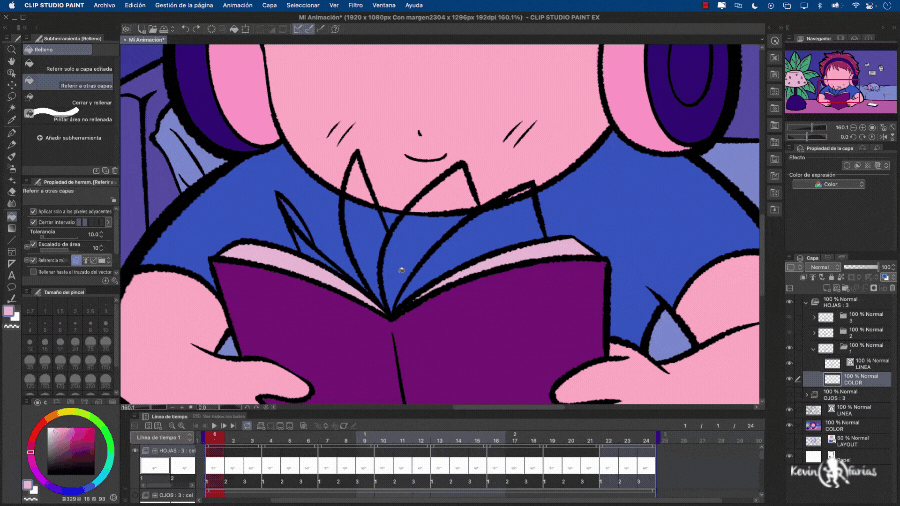Select the Fill bucket tool
The height and width of the screenshot is (506, 900).
click(x=11, y=216)
